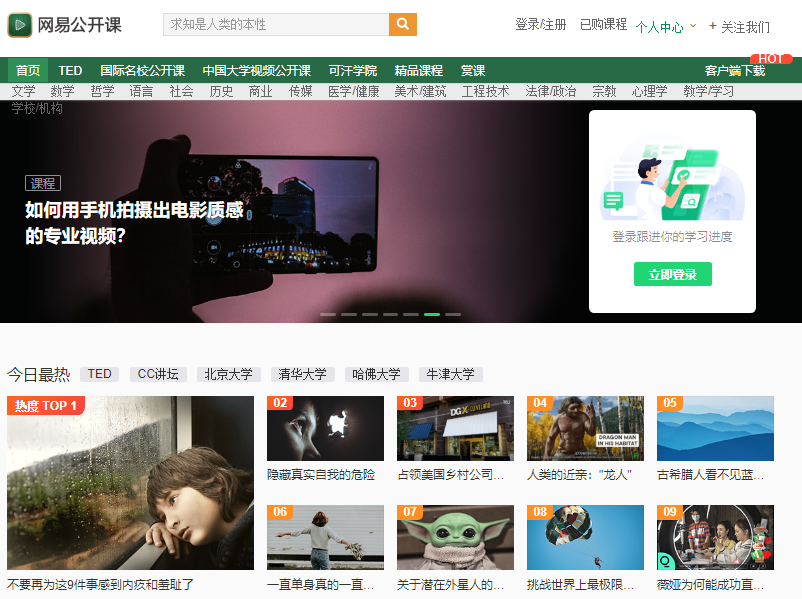
Task: Open video 05 blue mountains thumbnail
Action: (x=715, y=429)
